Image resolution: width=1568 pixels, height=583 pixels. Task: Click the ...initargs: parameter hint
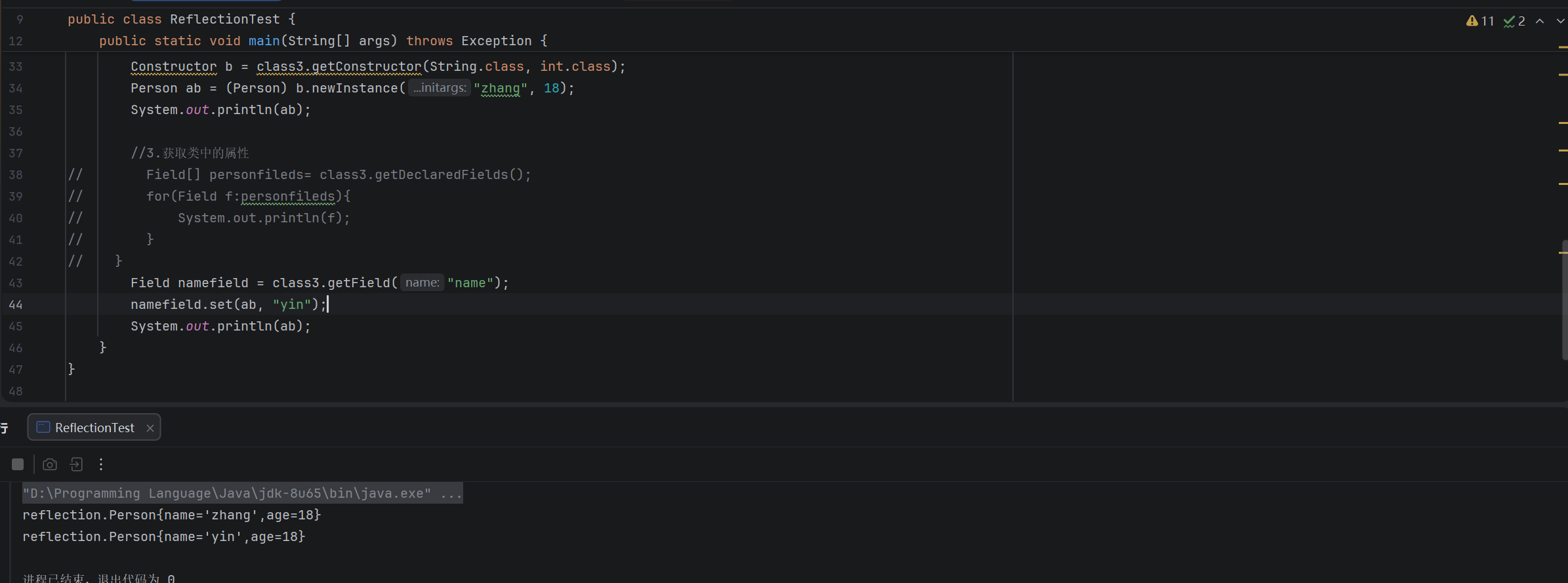pyautogui.click(x=440, y=88)
